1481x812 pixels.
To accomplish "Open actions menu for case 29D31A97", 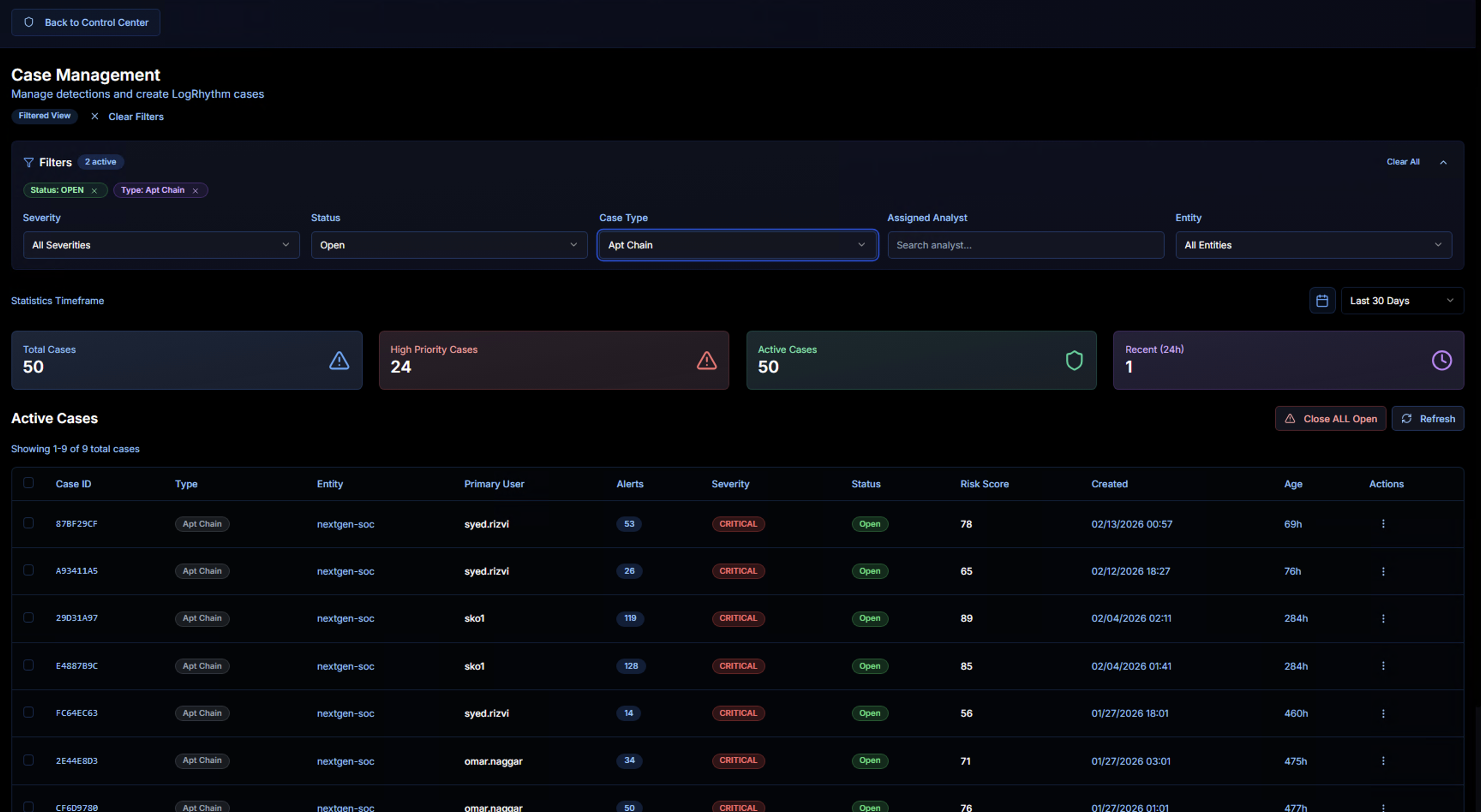I will (x=1383, y=618).
